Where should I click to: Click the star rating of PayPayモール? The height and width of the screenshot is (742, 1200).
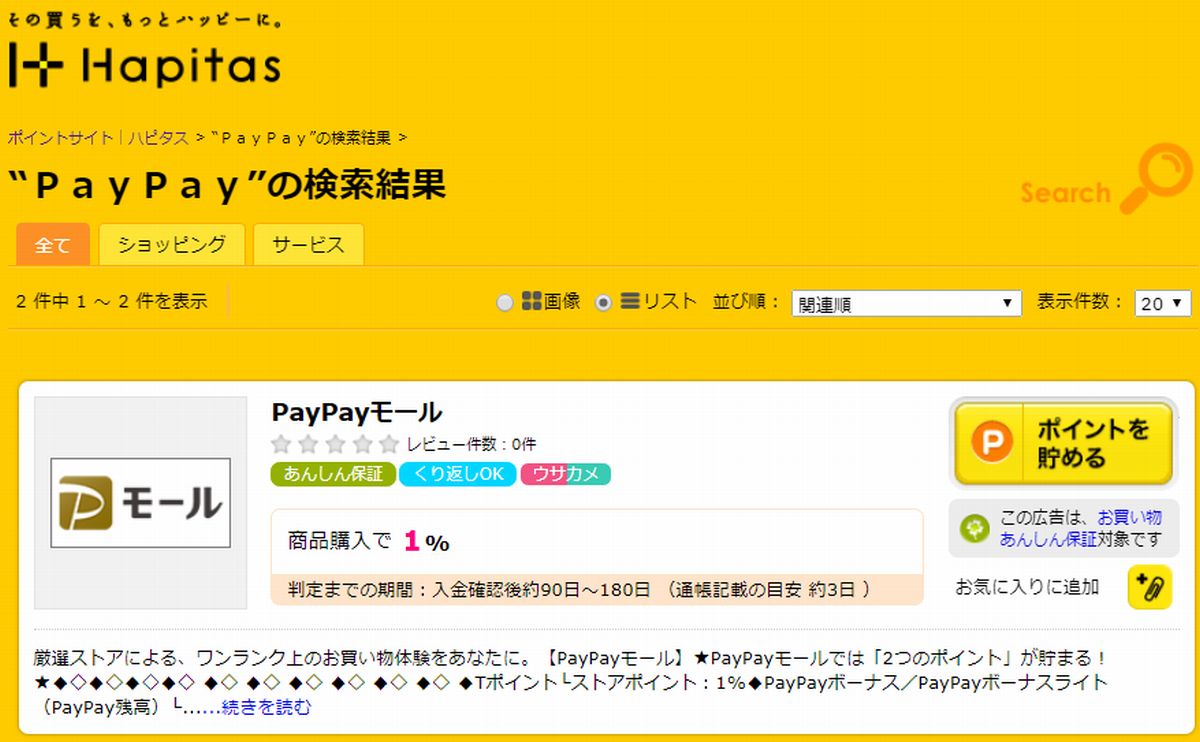336,444
